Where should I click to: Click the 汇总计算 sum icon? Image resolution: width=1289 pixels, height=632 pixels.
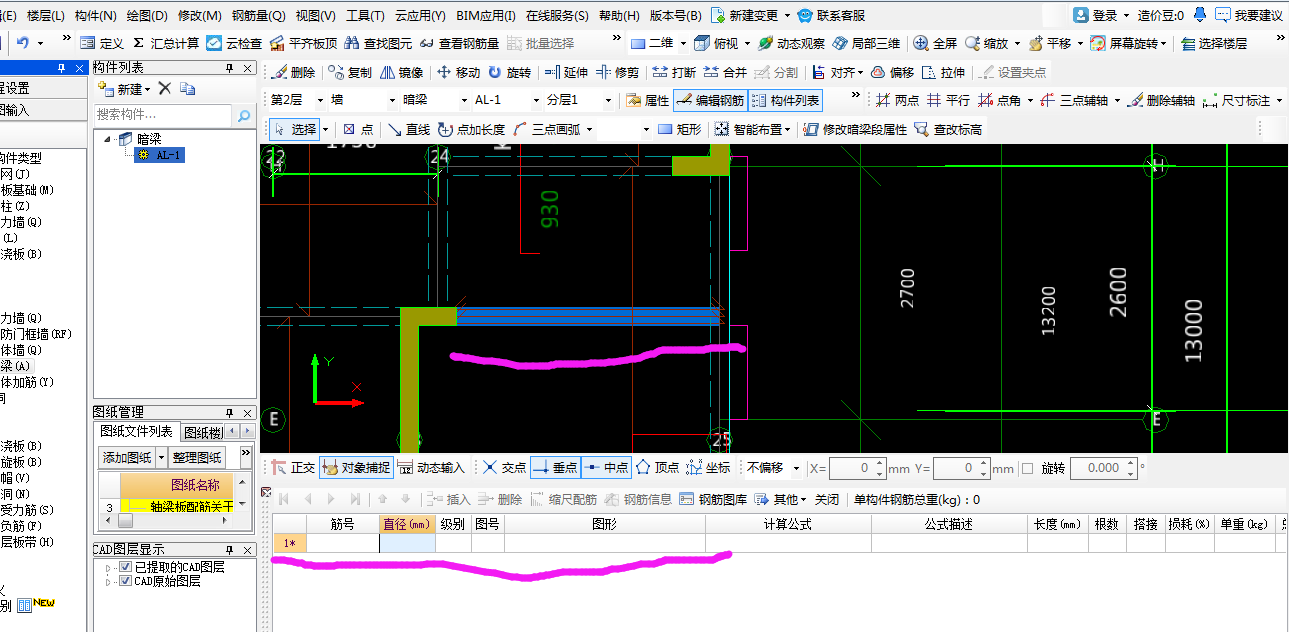[x=138, y=43]
